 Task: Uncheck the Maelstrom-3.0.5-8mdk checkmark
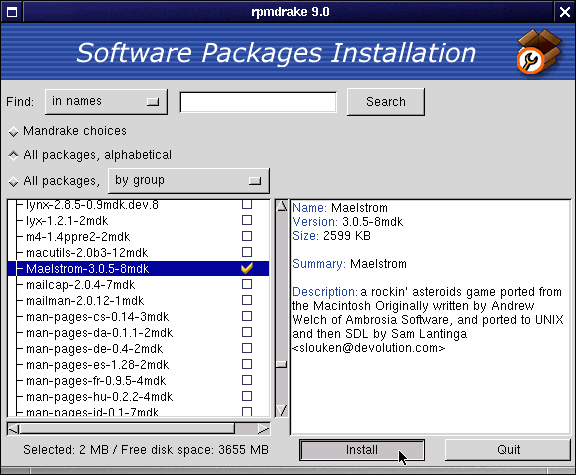[247, 268]
